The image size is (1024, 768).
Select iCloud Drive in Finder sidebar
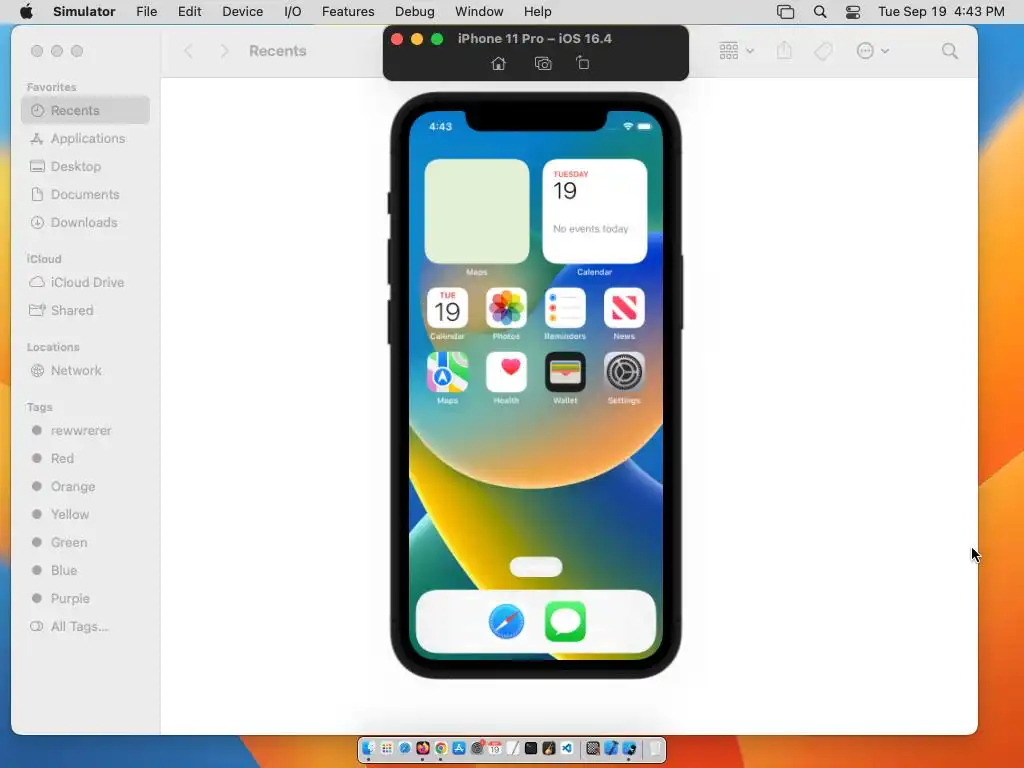85,282
